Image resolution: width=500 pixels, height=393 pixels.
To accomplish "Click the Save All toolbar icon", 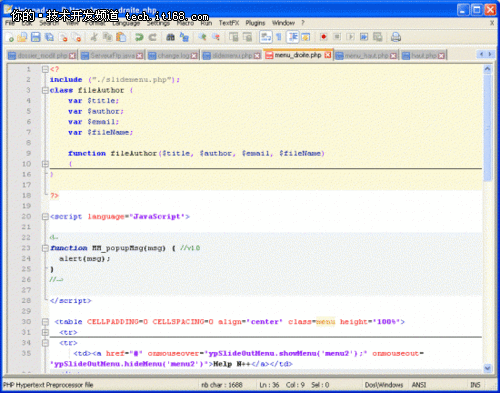I will tap(49, 37).
